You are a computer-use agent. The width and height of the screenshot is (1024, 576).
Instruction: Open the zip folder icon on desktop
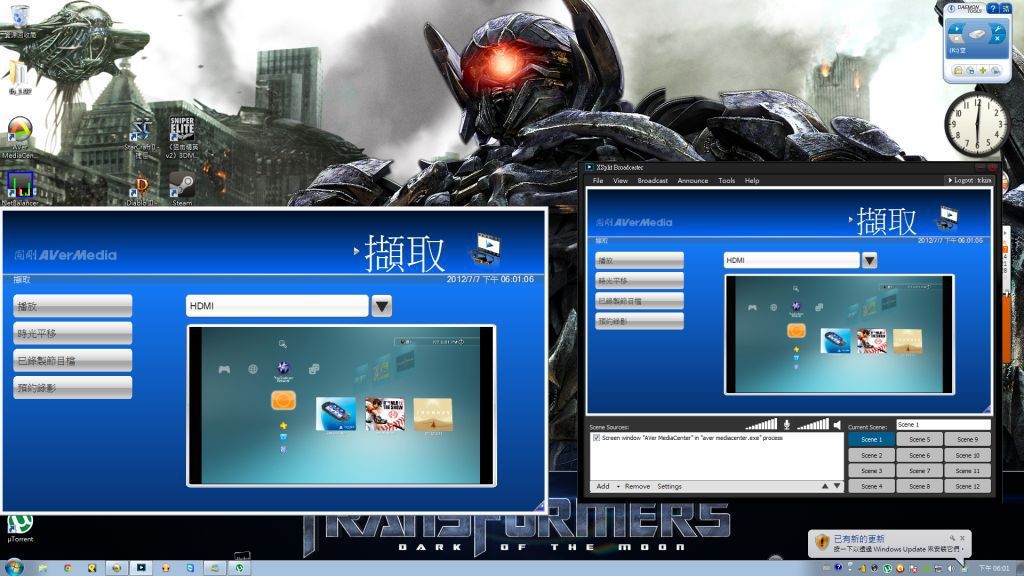(19, 77)
